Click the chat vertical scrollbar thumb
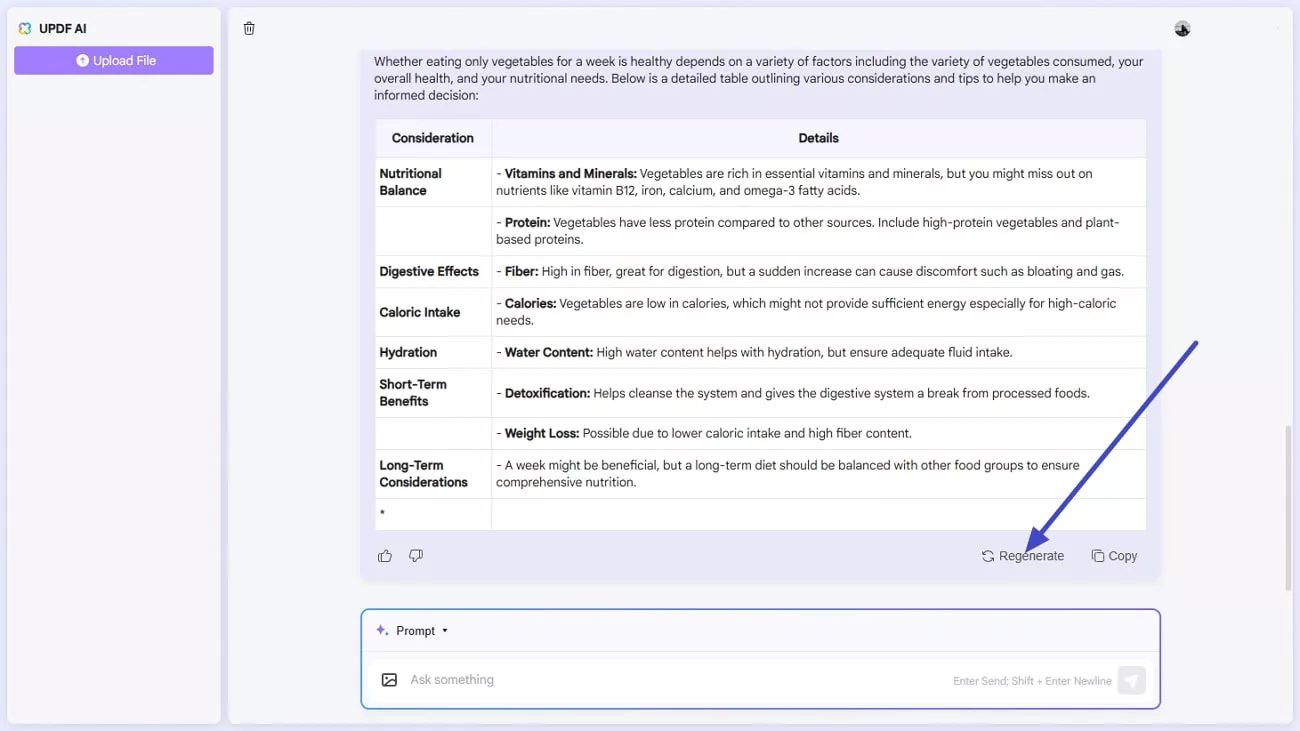 (1288, 507)
